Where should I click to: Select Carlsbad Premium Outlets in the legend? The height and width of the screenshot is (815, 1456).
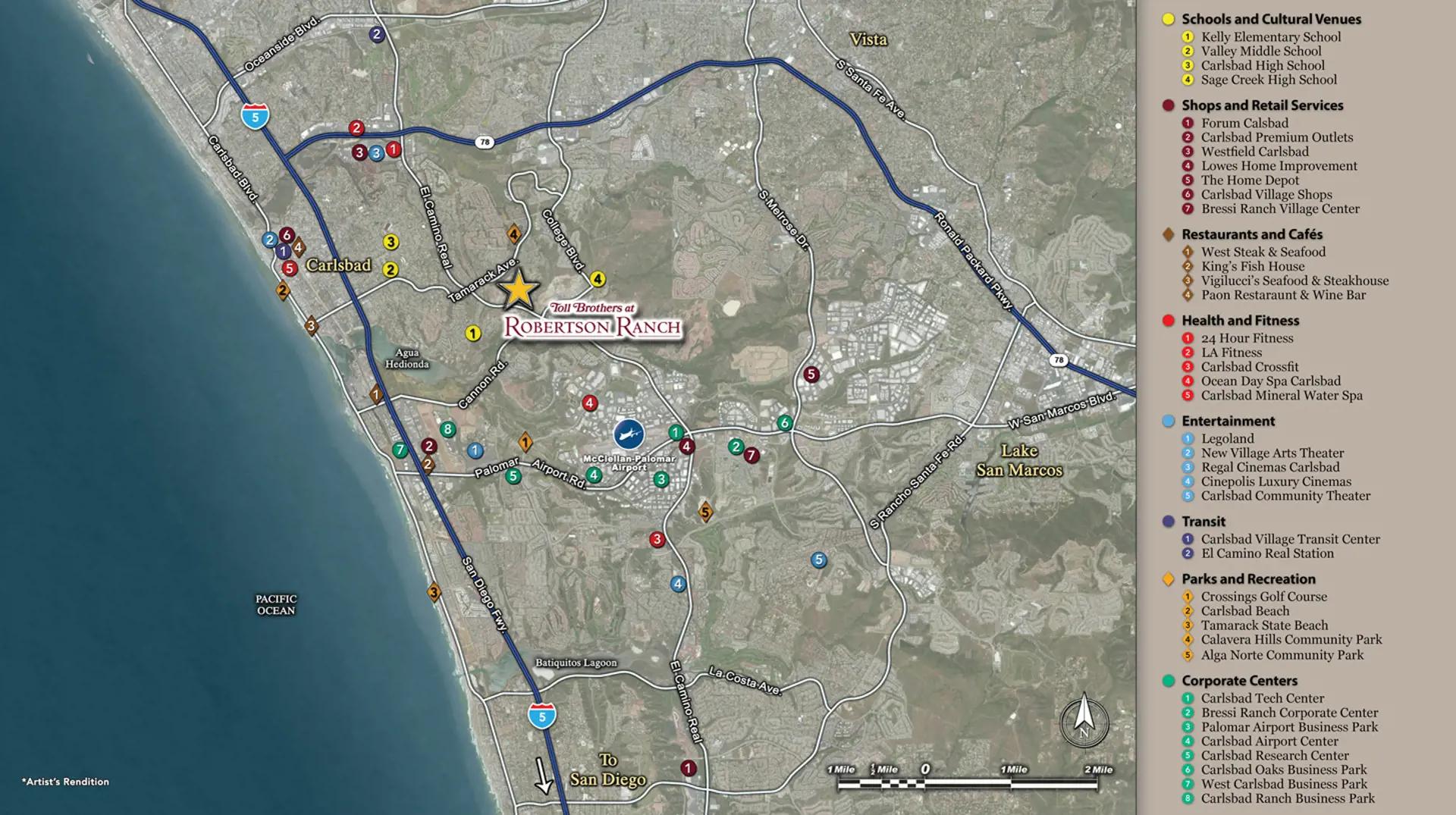tap(1276, 137)
